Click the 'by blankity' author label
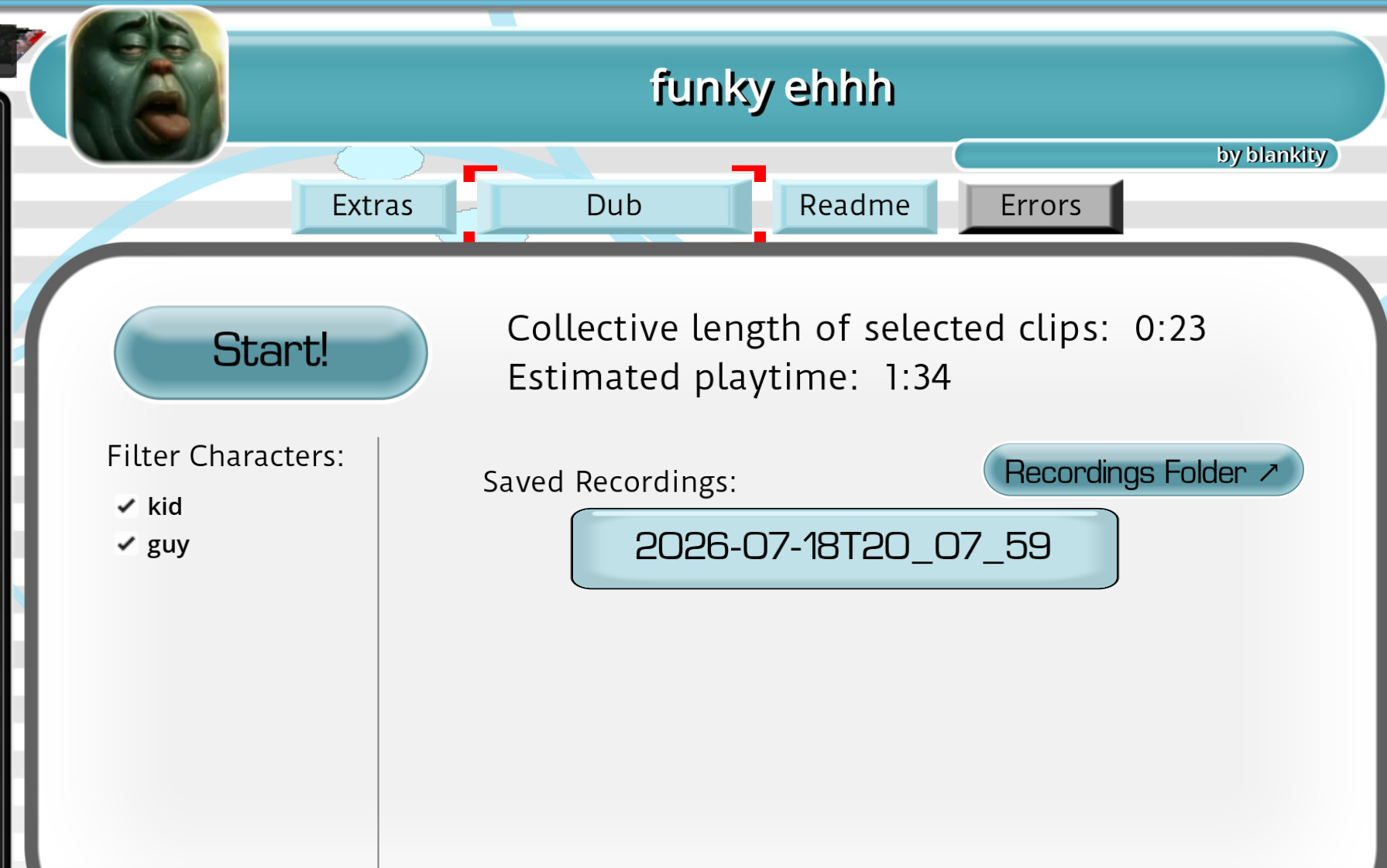1387x868 pixels. (1271, 155)
